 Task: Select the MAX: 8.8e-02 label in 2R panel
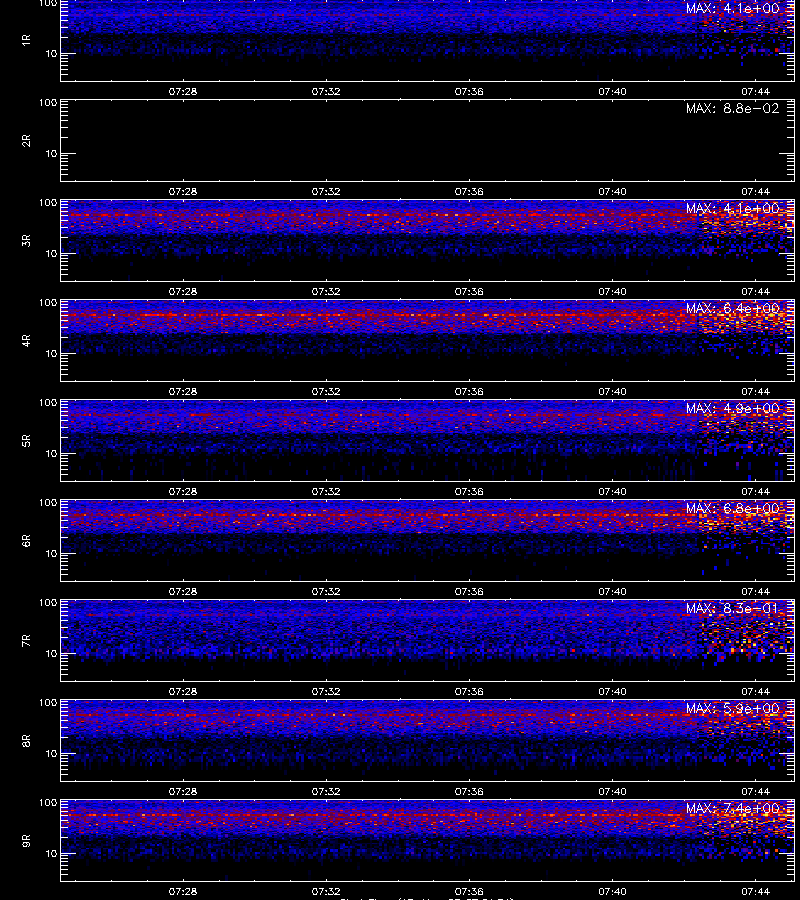[732, 108]
